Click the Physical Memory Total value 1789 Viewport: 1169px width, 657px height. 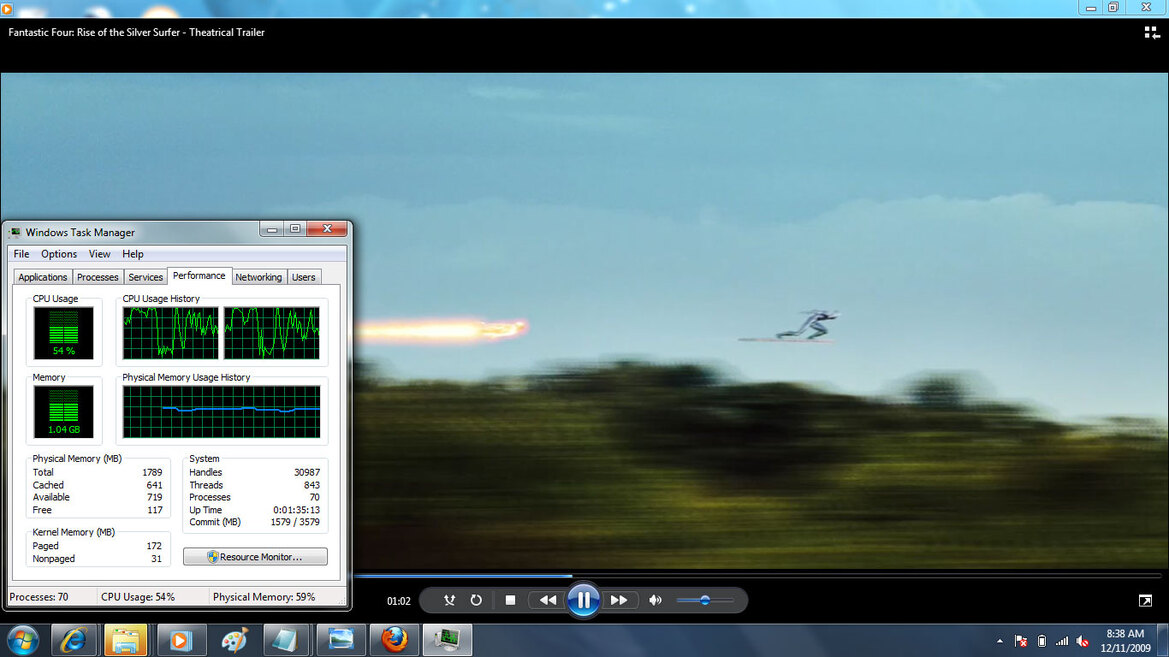[152, 473]
